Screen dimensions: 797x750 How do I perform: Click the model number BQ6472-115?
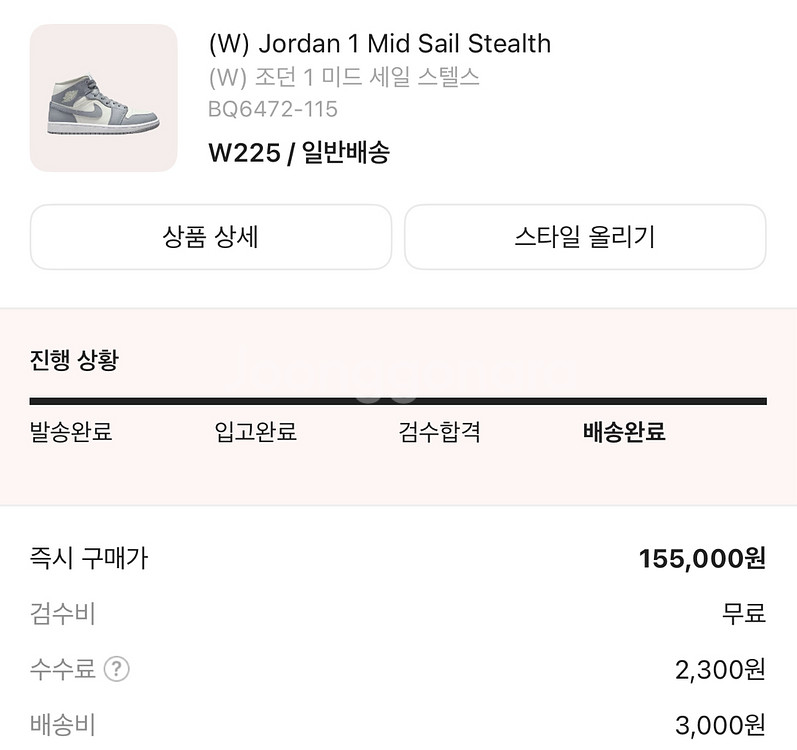(x=272, y=110)
